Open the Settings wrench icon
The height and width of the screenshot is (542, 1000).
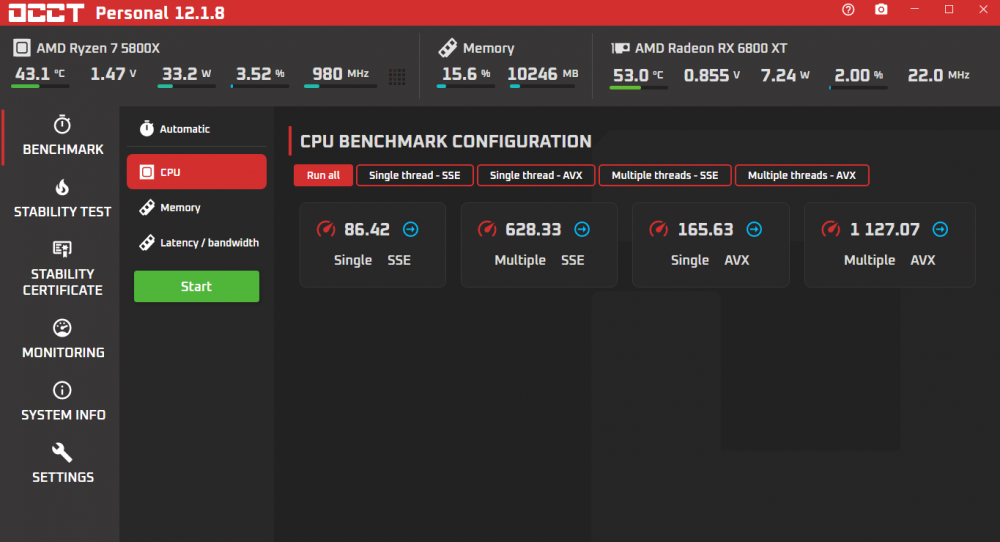coord(62,453)
